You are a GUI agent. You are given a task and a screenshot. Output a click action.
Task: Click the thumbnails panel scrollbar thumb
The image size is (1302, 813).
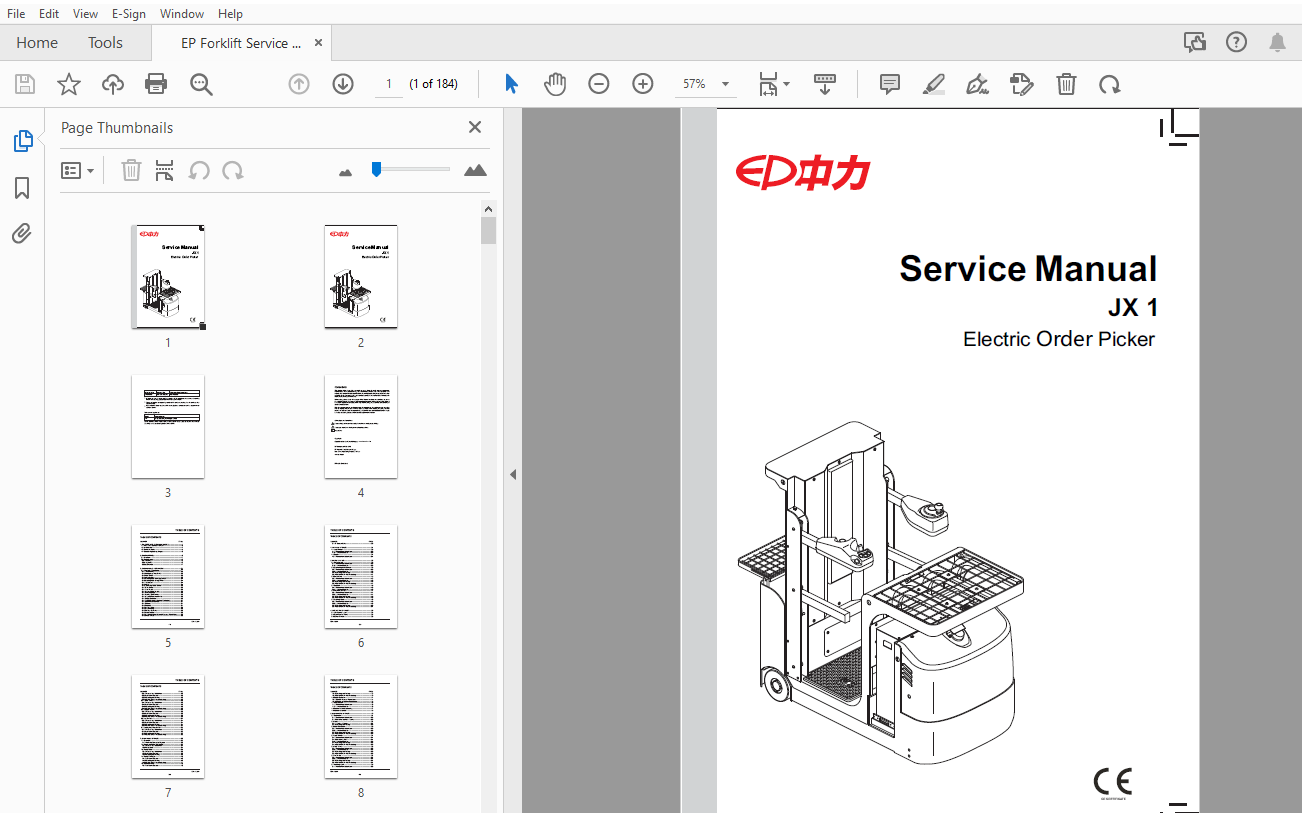(x=488, y=231)
